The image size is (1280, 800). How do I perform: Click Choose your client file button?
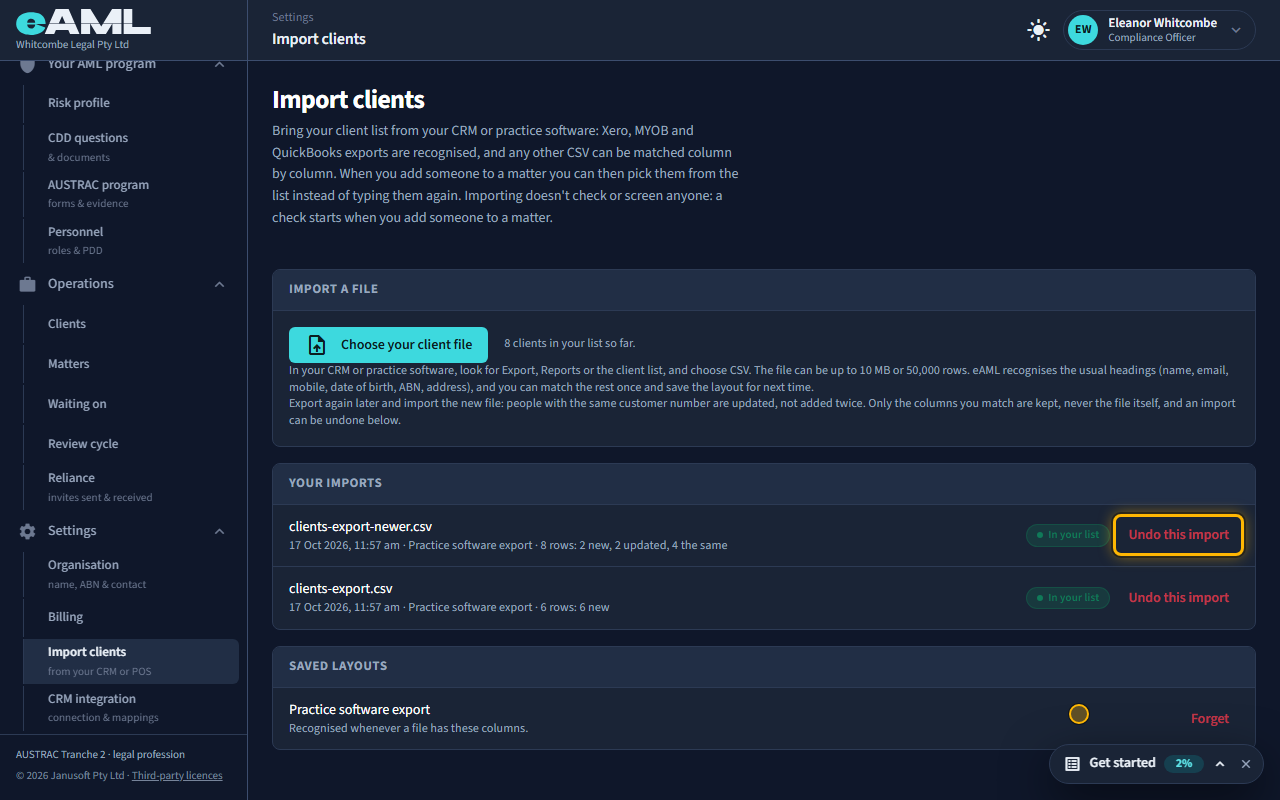point(388,344)
